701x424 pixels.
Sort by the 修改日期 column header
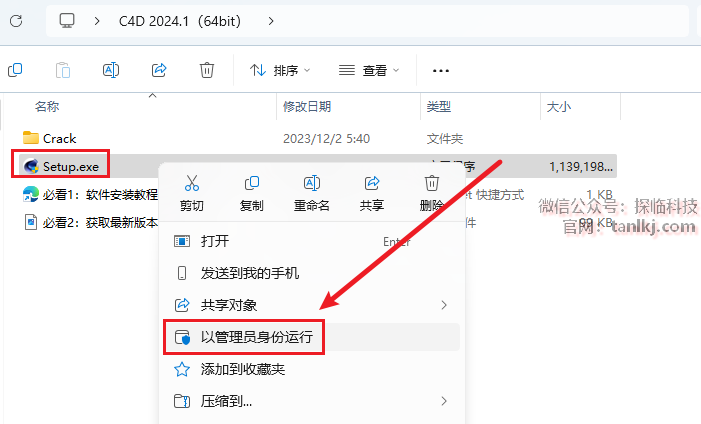307,106
